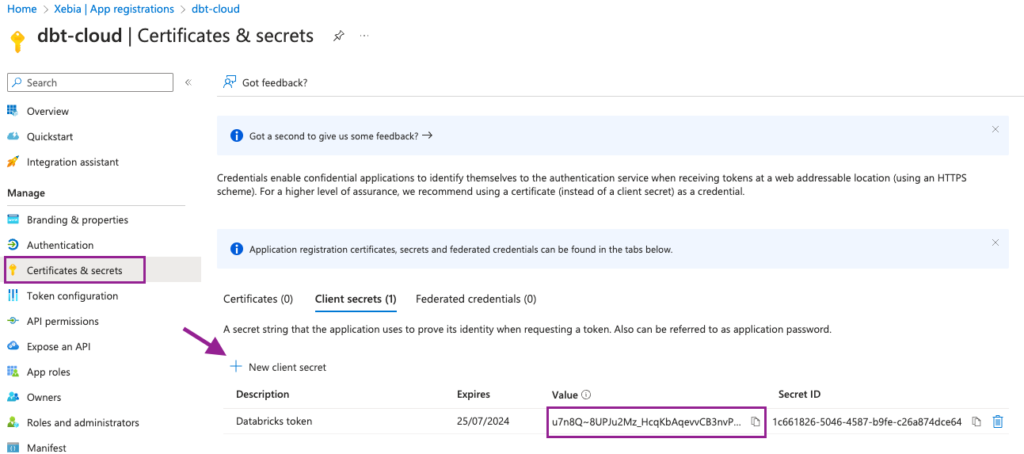Viewport: 1024px width, 454px height.
Task: Copy the Secret ID to clipboard
Action: pyautogui.click(x=976, y=421)
